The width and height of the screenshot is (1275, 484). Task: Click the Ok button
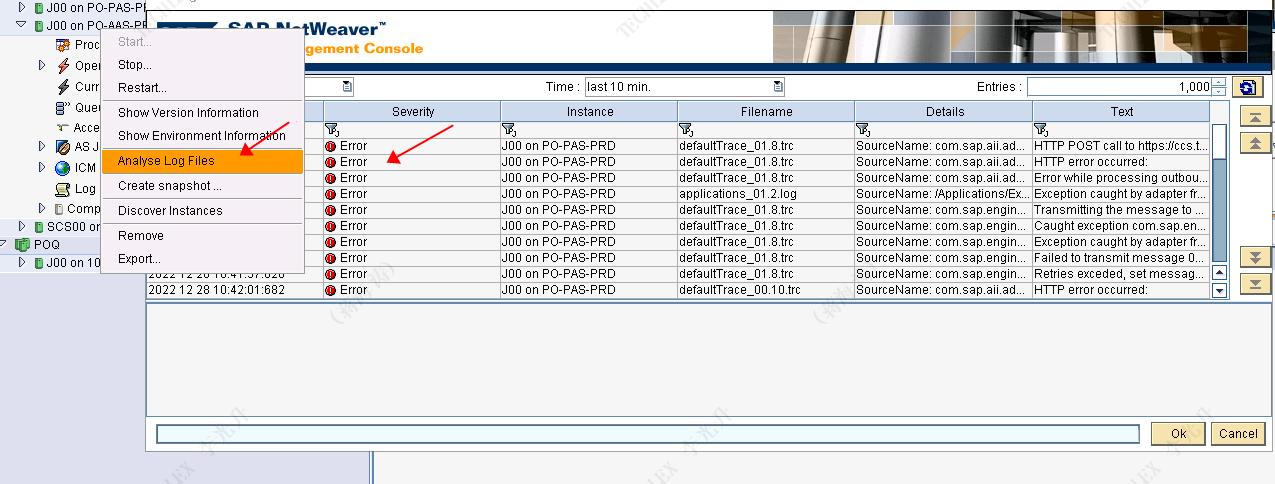pyautogui.click(x=1178, y=433)
